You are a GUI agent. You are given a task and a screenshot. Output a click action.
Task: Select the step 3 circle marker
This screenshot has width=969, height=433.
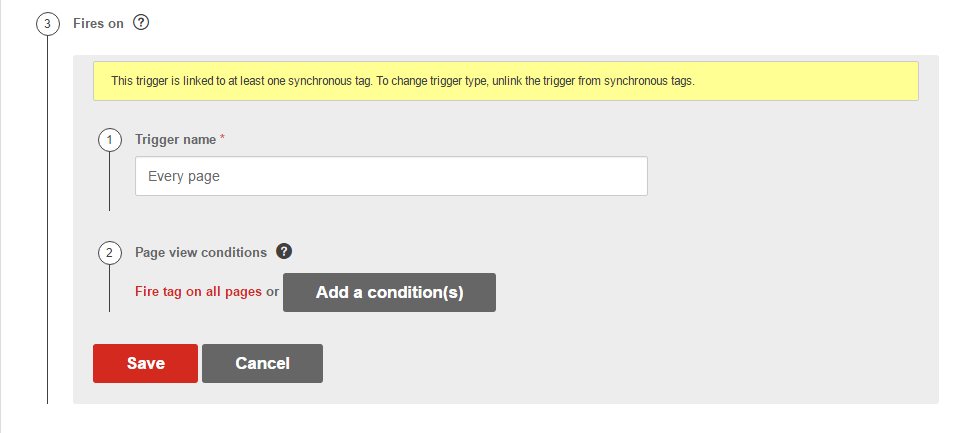pyautogui.click(x=48, y=24)
